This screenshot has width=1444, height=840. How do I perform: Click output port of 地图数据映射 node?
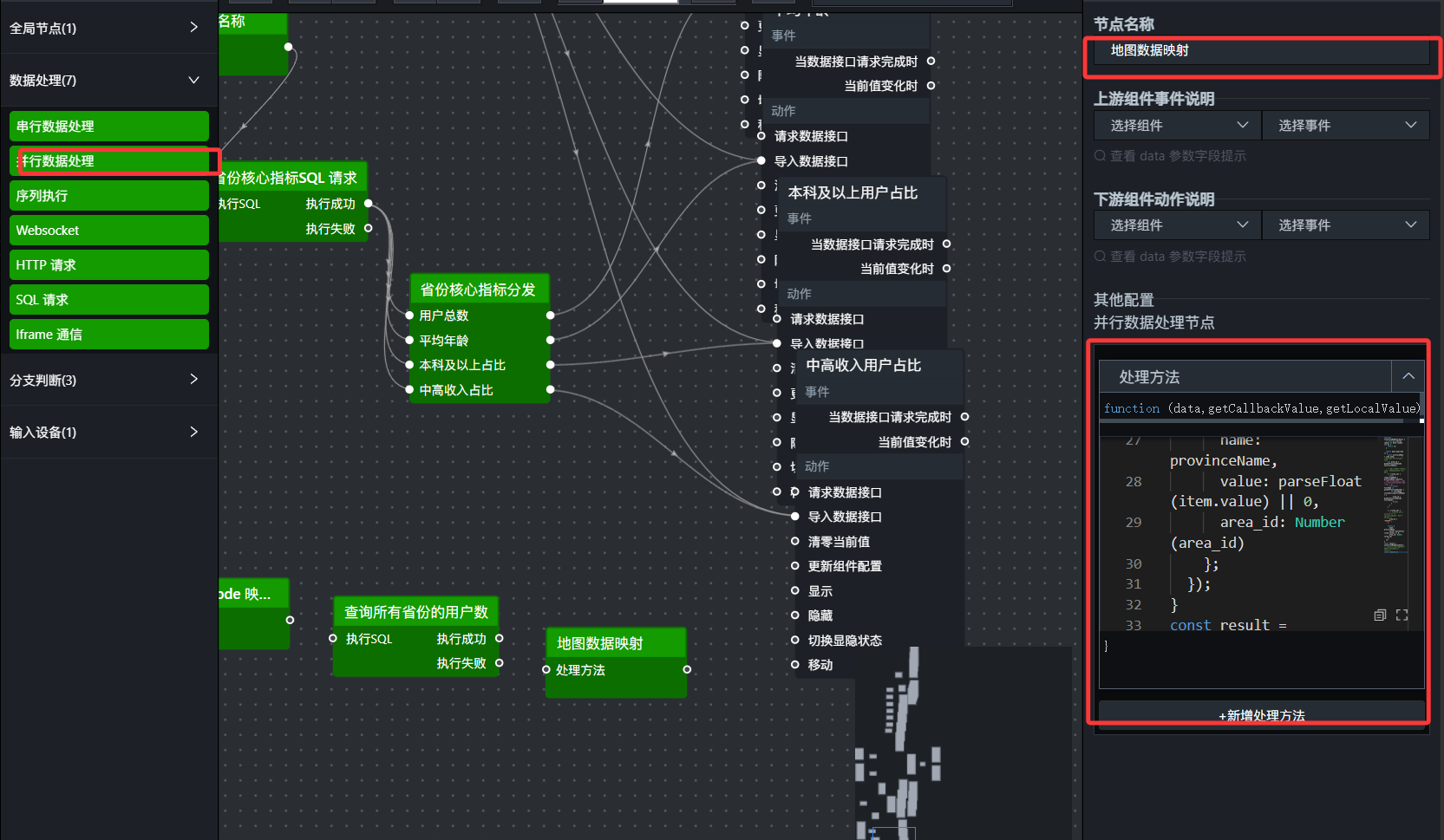(x=687, y=669)
